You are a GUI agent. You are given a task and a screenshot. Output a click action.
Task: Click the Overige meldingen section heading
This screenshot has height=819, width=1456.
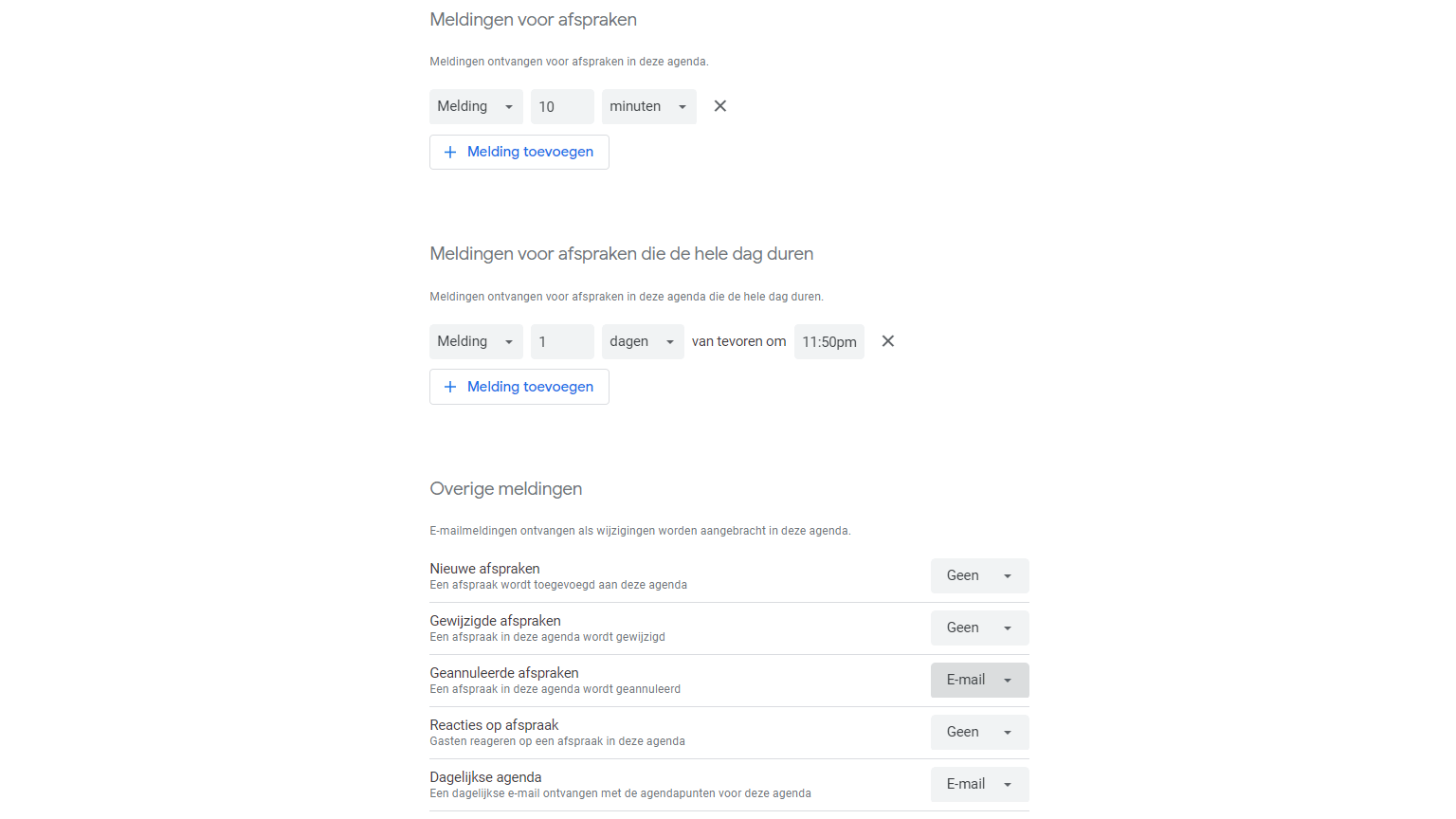(506, 489)
